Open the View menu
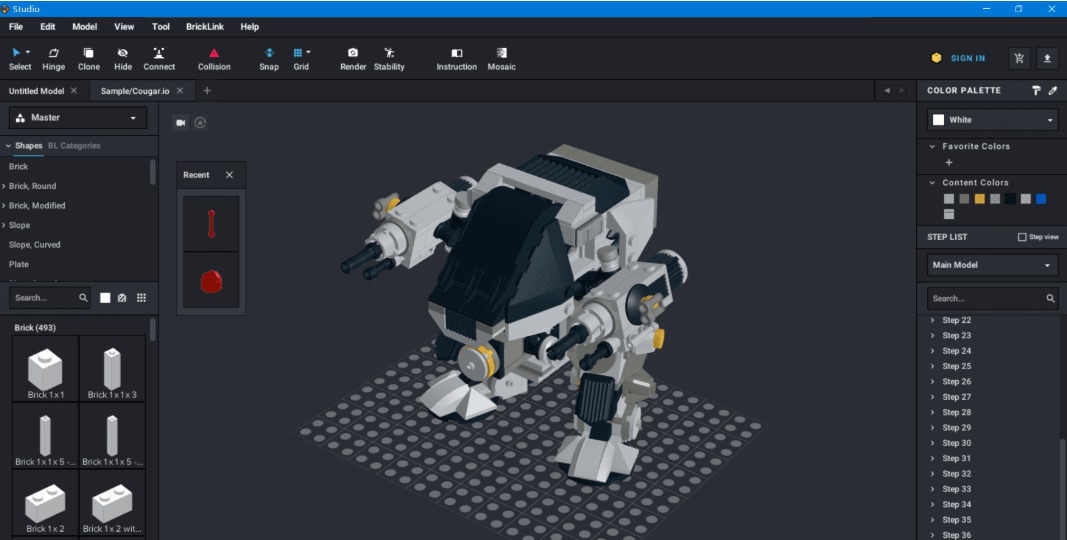1067x540 pixels. [x=124, y=27]
